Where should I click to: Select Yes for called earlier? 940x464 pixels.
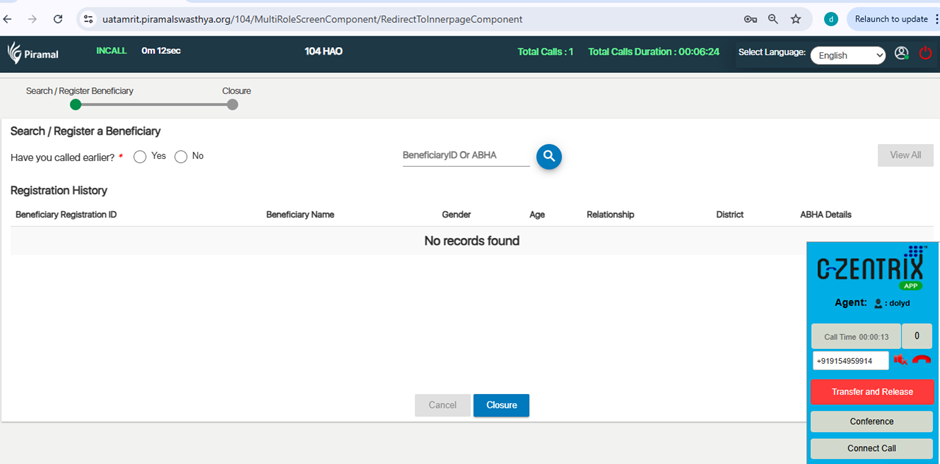pos(140,157)
